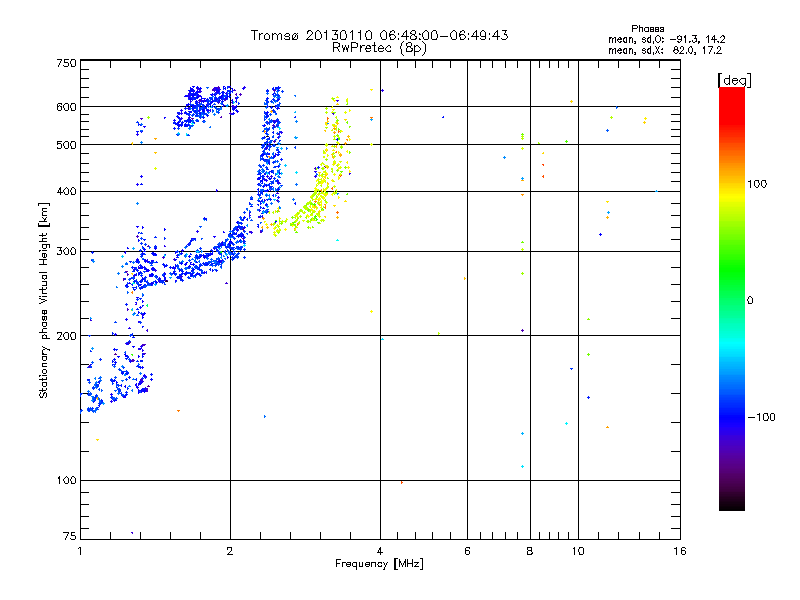Pick the black bottom of the phase colorbar
The width and height of the screenshot is (800, 600).
(732, 505)
